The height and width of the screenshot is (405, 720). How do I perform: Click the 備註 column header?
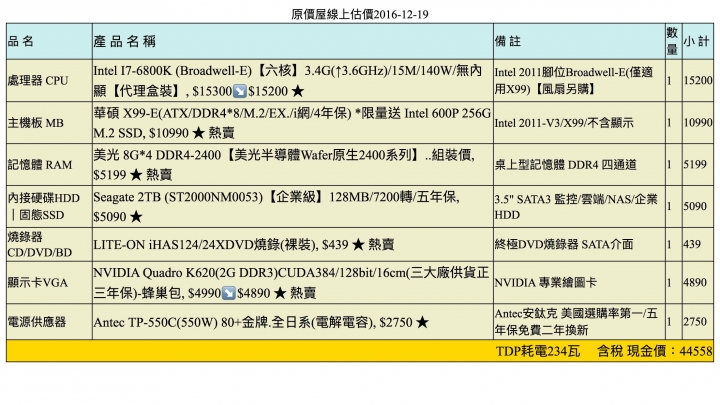click(507, 41)
